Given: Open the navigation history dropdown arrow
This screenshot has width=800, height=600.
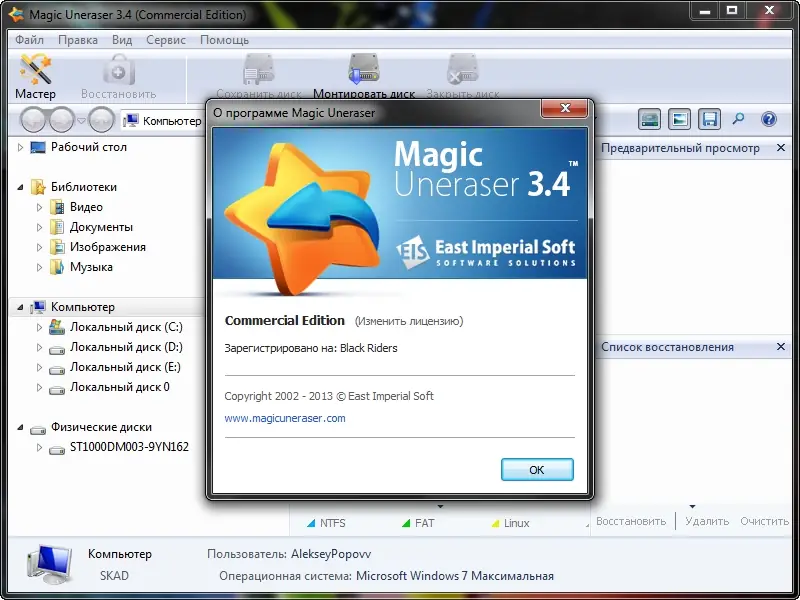Looking at the screenshot, I should coord(81,120).
